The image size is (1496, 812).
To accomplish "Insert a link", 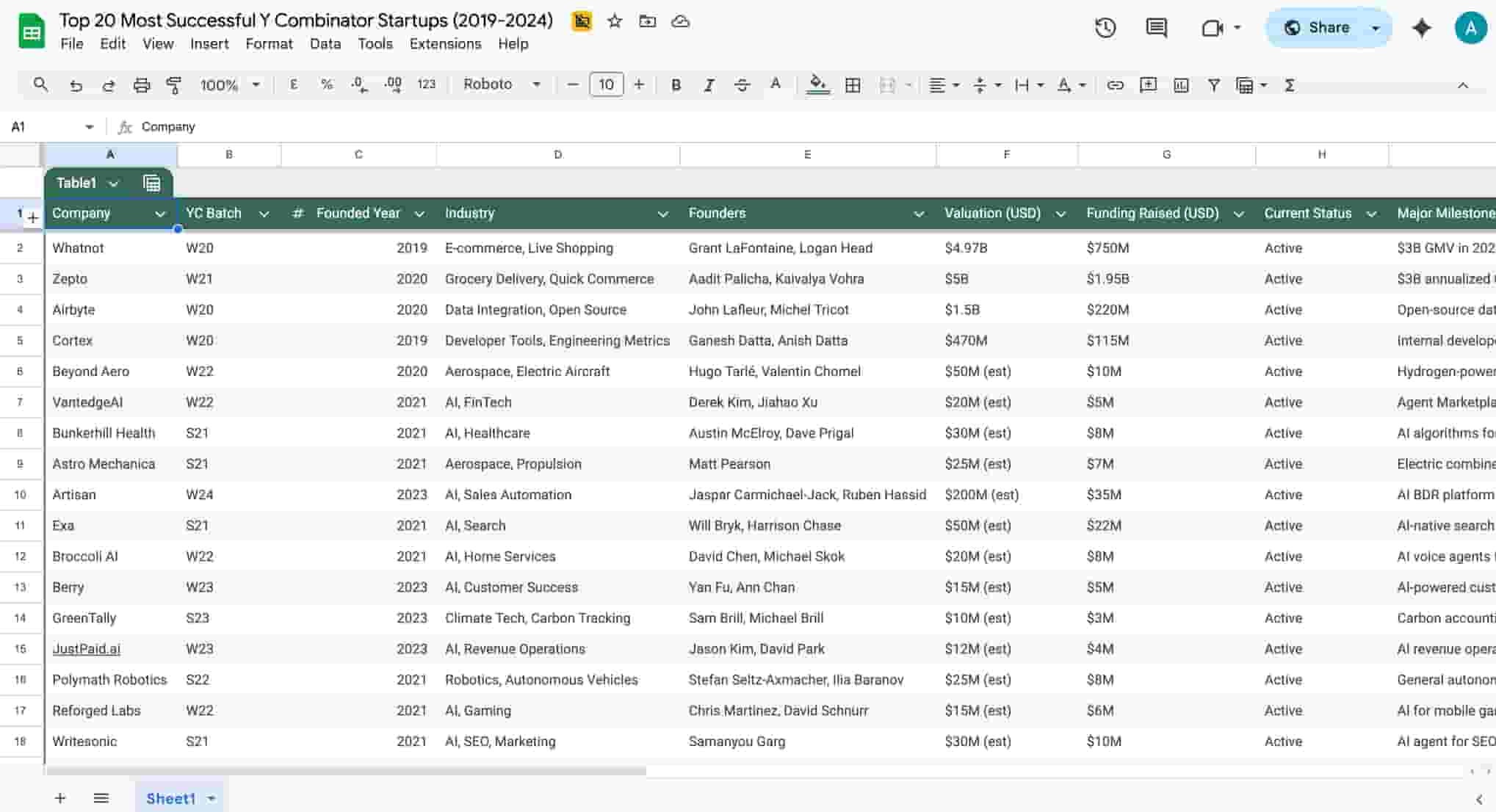I will 1115,85.
